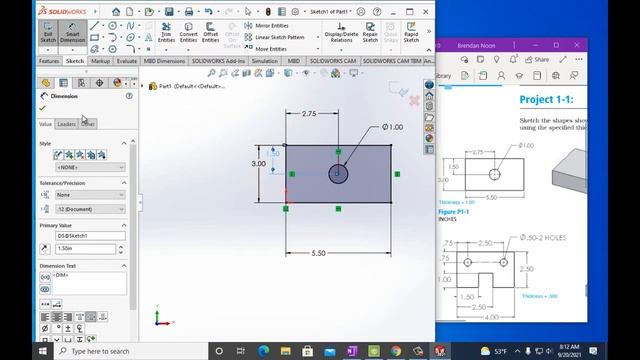Click the 1.50in value field

click(x=85, y=249)
